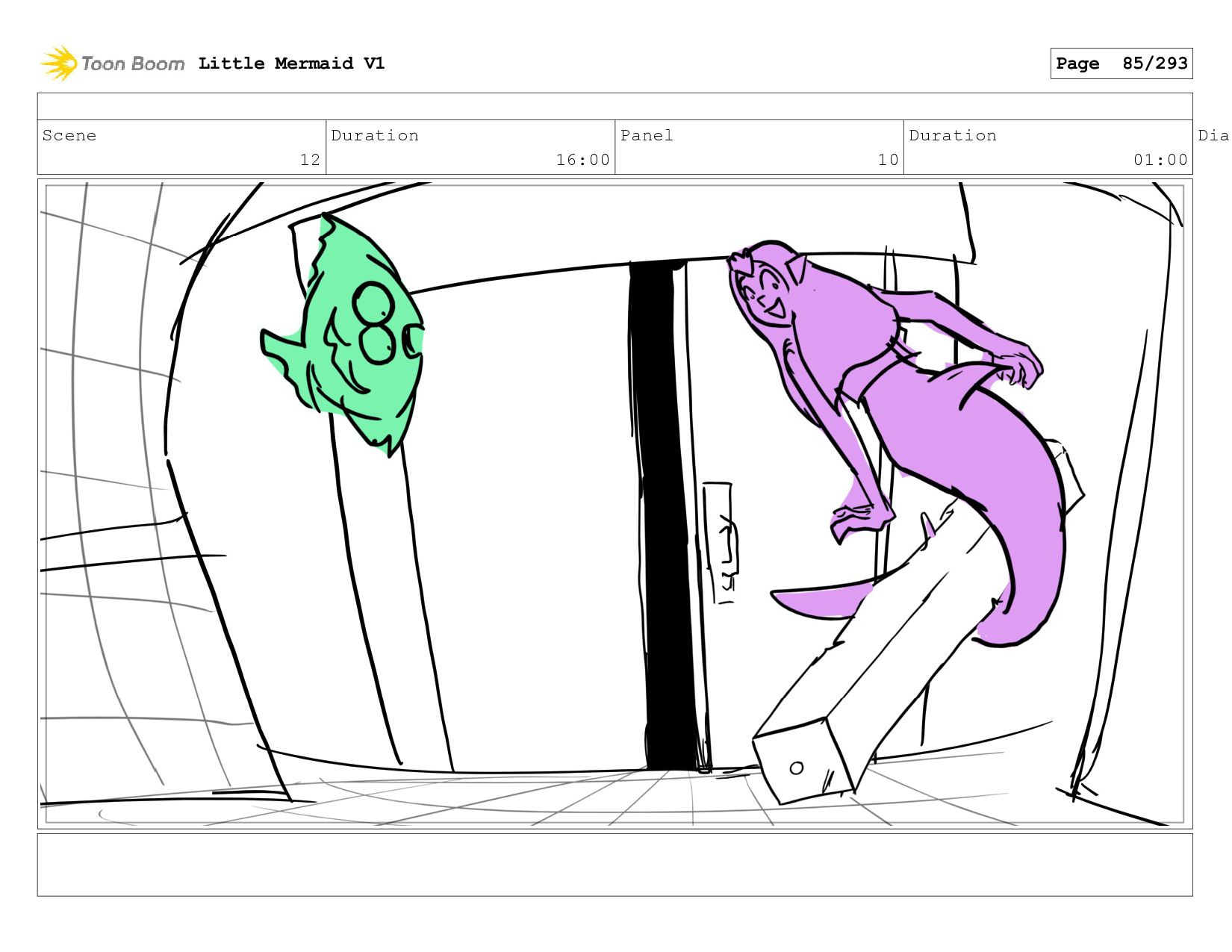
Task: Click the 'Panel' header label
Action: pos(647,135)
